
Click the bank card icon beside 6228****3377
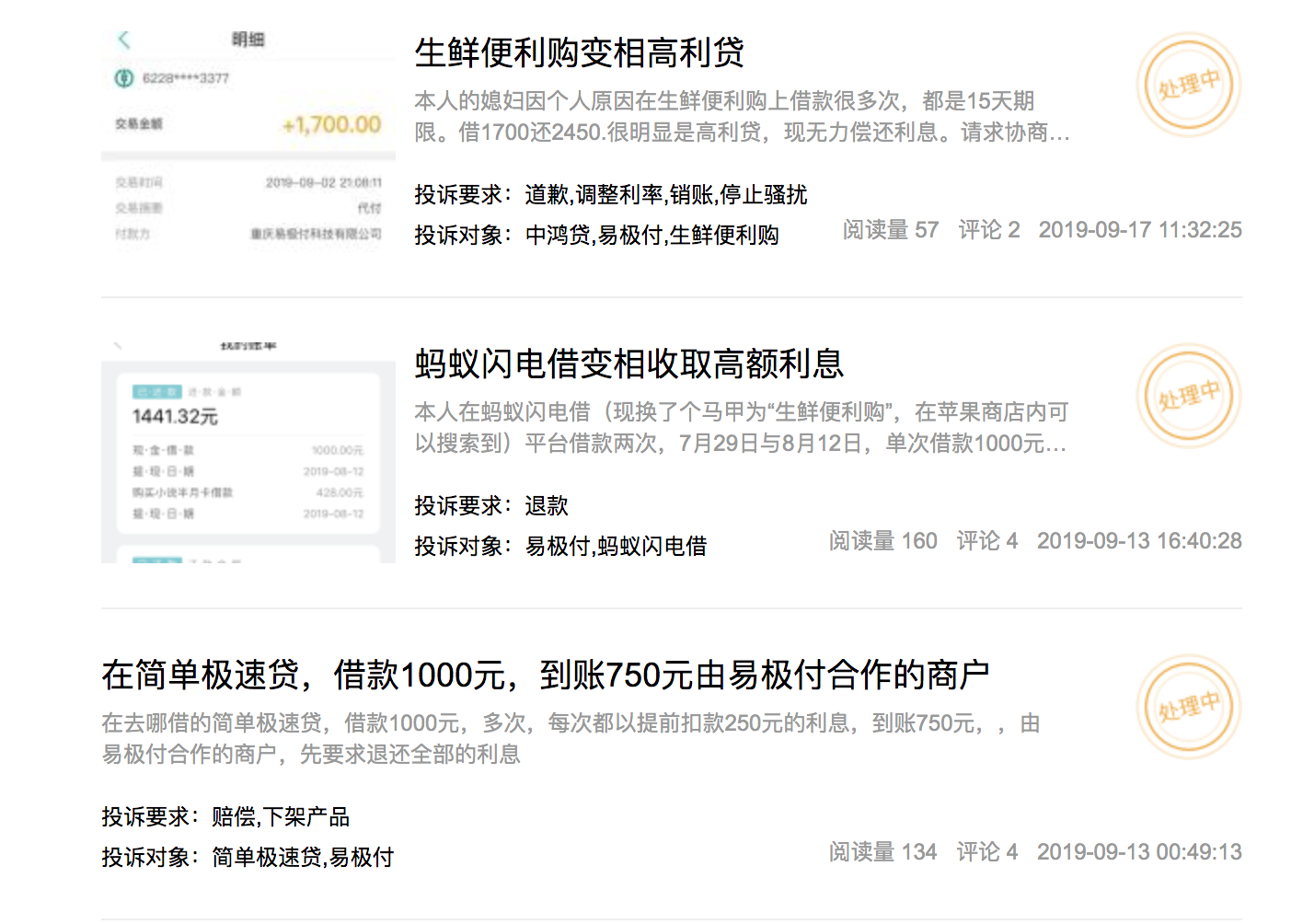pyautogui.click(x=124, y=78)
